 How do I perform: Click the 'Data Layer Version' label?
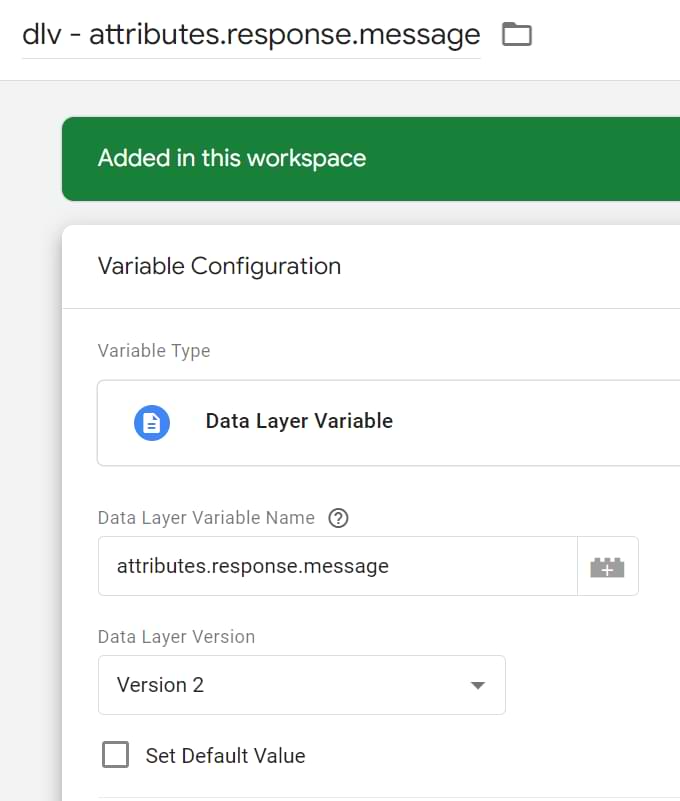click(x=176, y=637)
